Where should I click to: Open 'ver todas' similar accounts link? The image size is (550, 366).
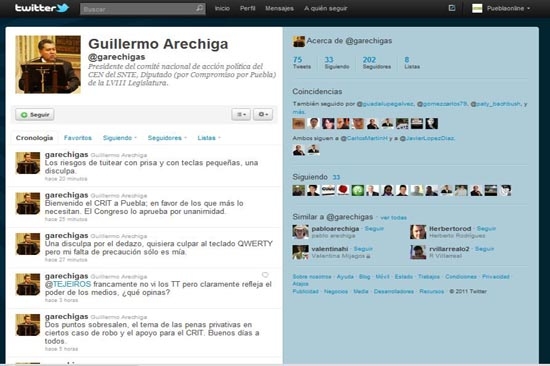point(393,218)
